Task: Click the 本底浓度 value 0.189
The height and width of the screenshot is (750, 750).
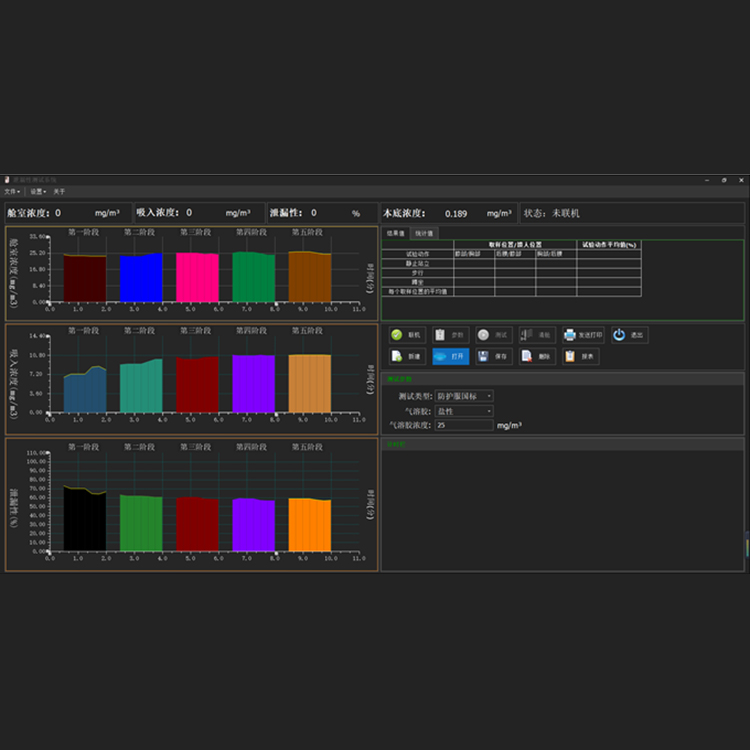Action: tap(456, 214)
